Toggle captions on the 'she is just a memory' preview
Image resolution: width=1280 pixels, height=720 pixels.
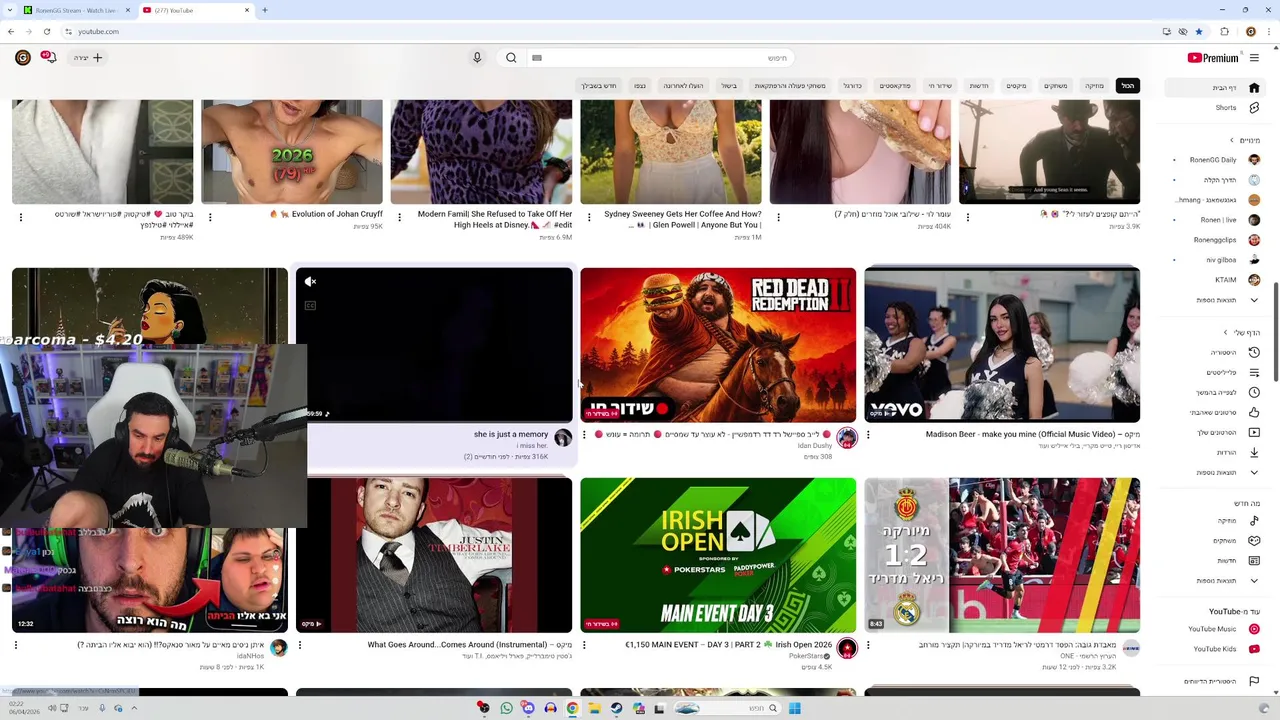[310, 305]
